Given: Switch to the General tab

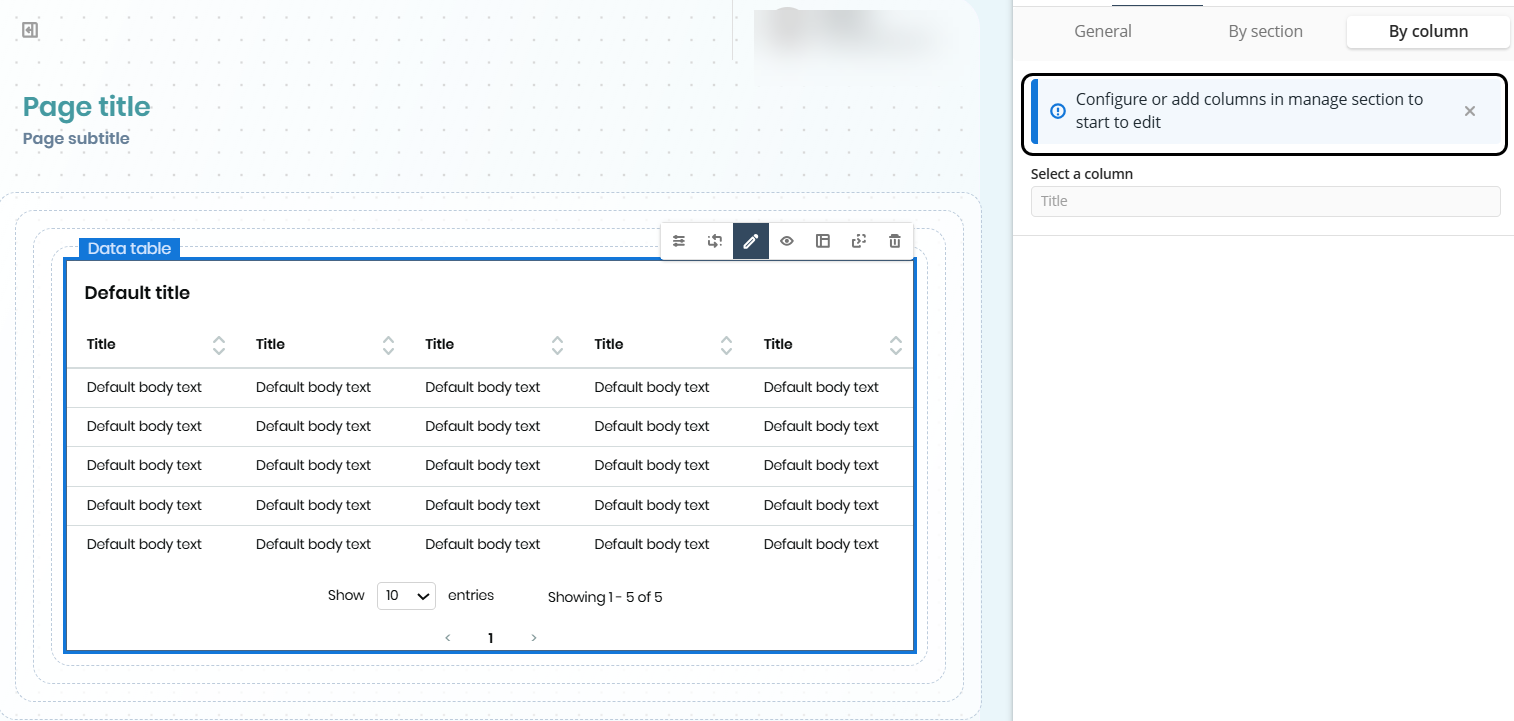Looking at the screenshot, I should click(1102, 31).
